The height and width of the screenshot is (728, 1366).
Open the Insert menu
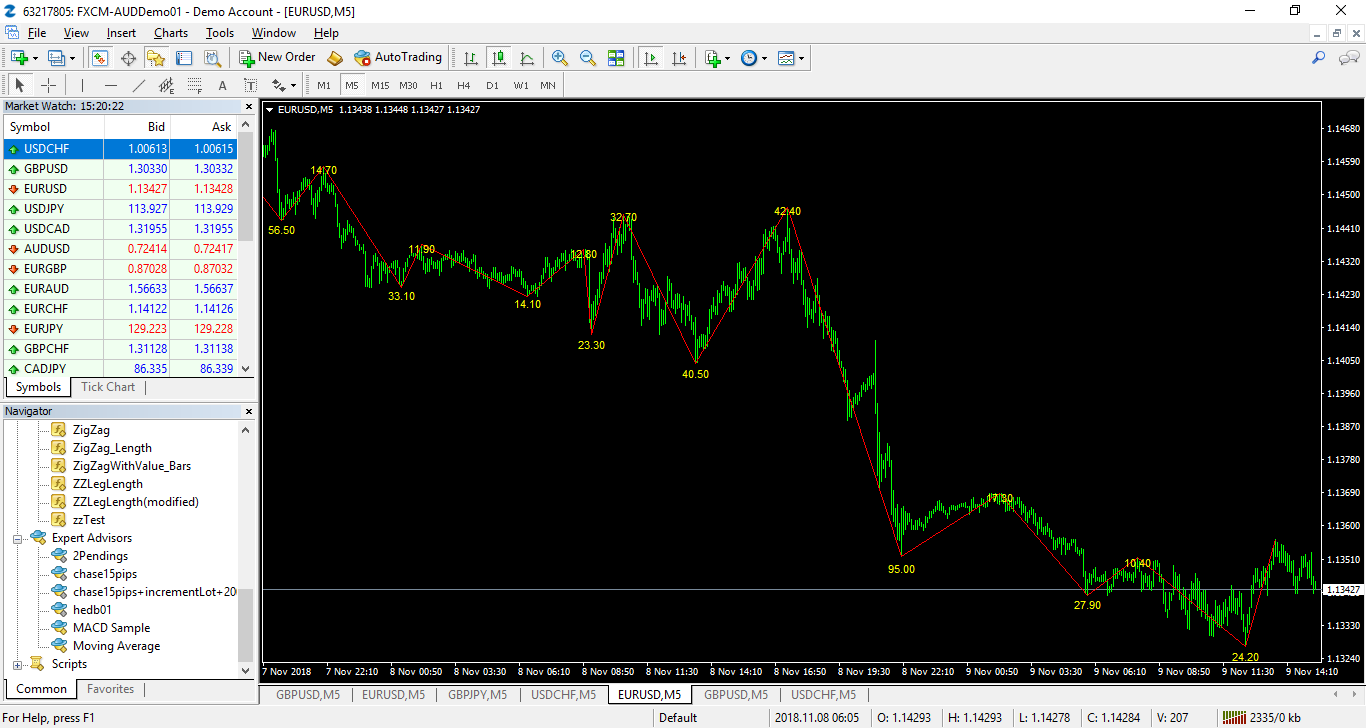tap(121, 33)
